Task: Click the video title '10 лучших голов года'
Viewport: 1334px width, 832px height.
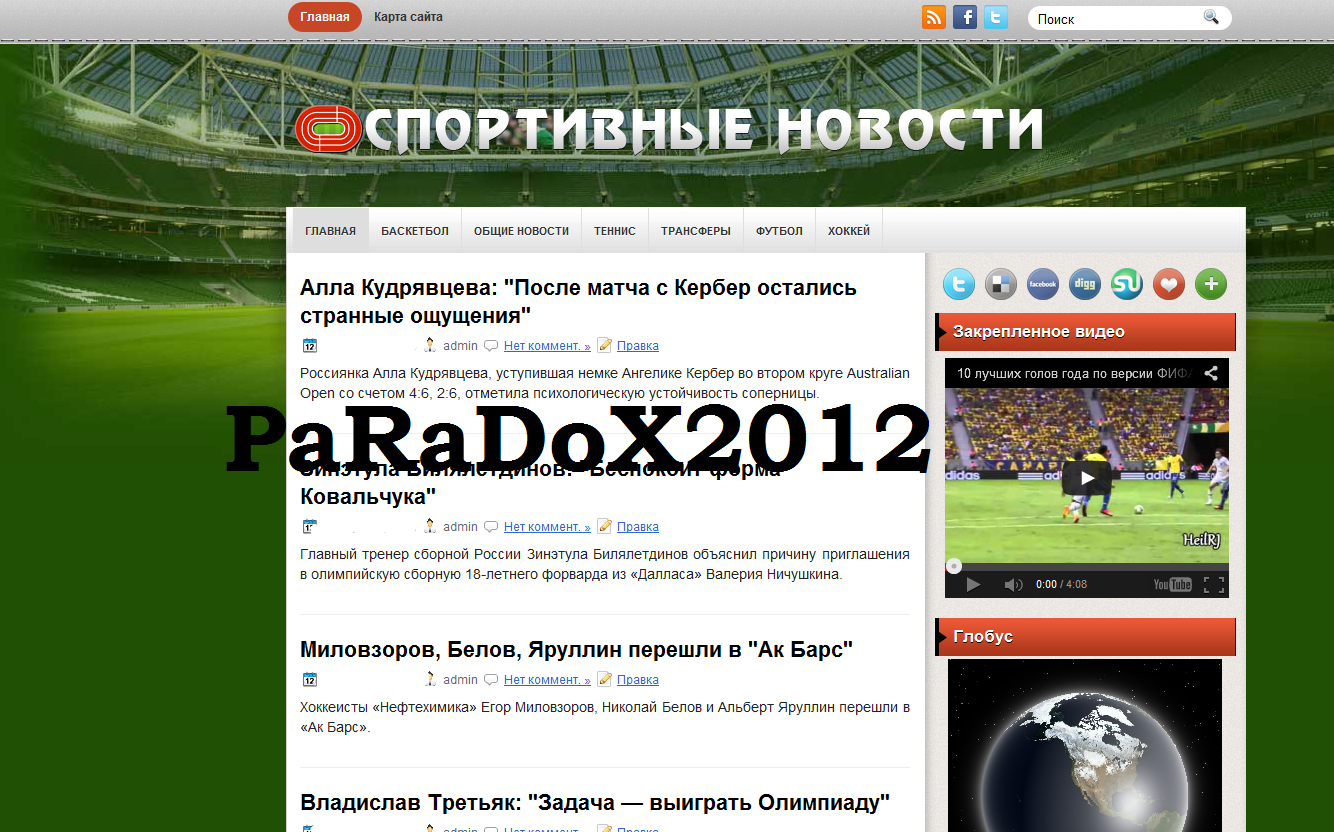Action: tap(1074, 373)
